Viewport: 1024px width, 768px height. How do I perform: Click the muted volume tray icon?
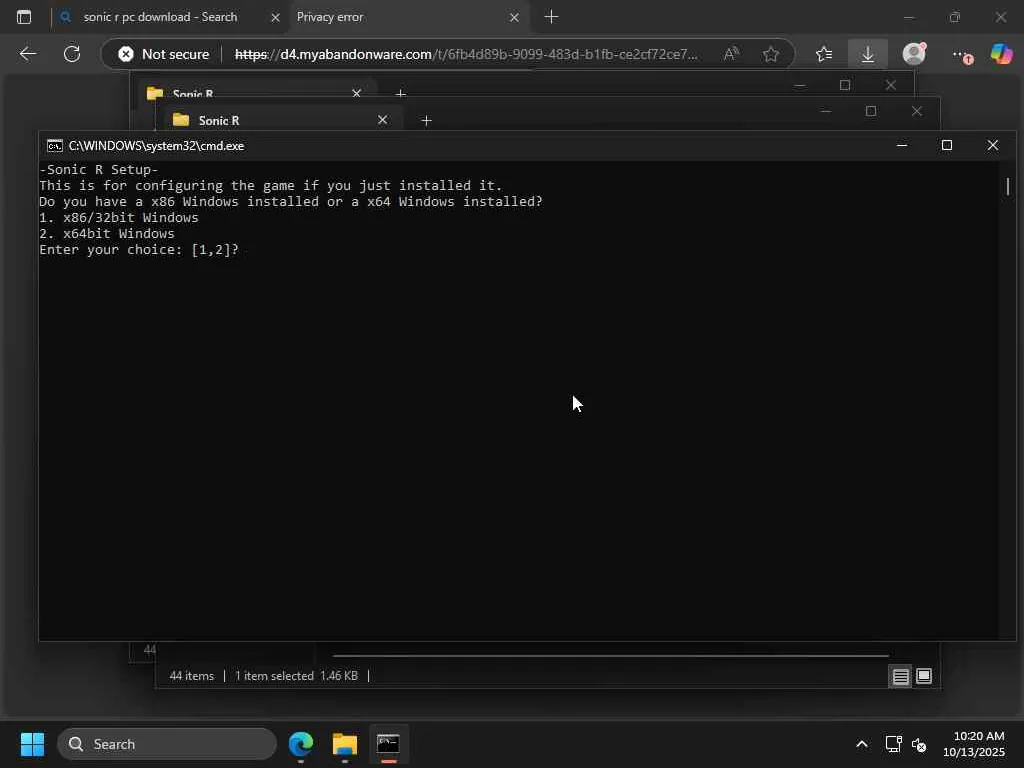919,744
